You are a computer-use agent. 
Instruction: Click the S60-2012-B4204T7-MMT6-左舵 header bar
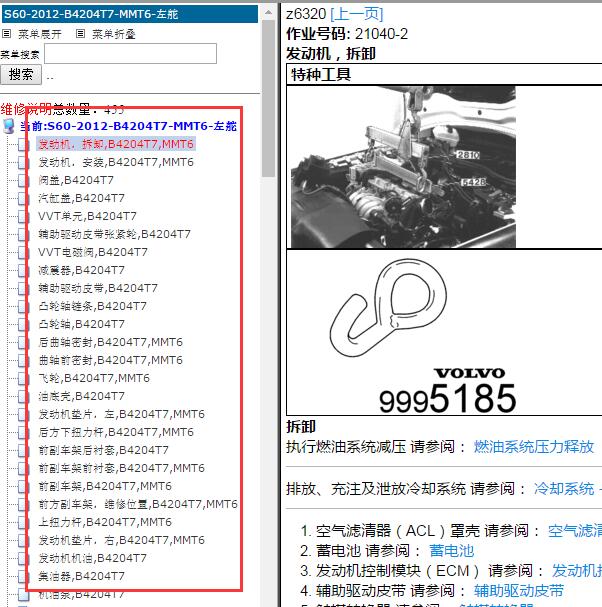pos(130,14)
